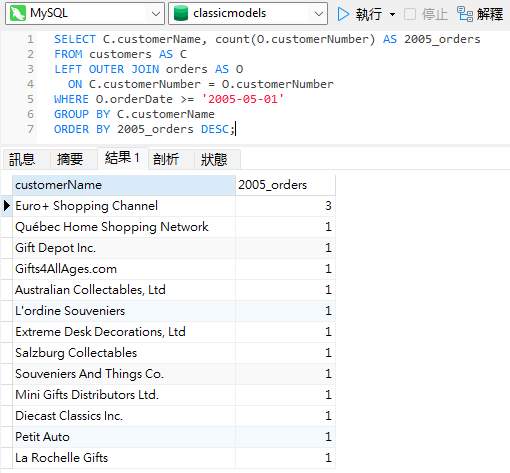
Task: Select the Euro+ Shopping Channel cell
Action: (x=124, y=206)
